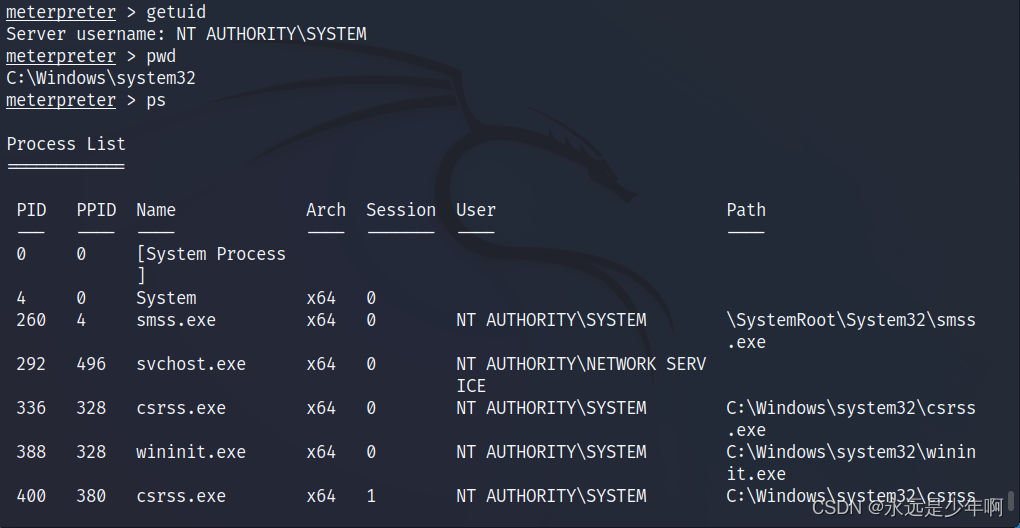Click the getuid command text

click(176, 12)
